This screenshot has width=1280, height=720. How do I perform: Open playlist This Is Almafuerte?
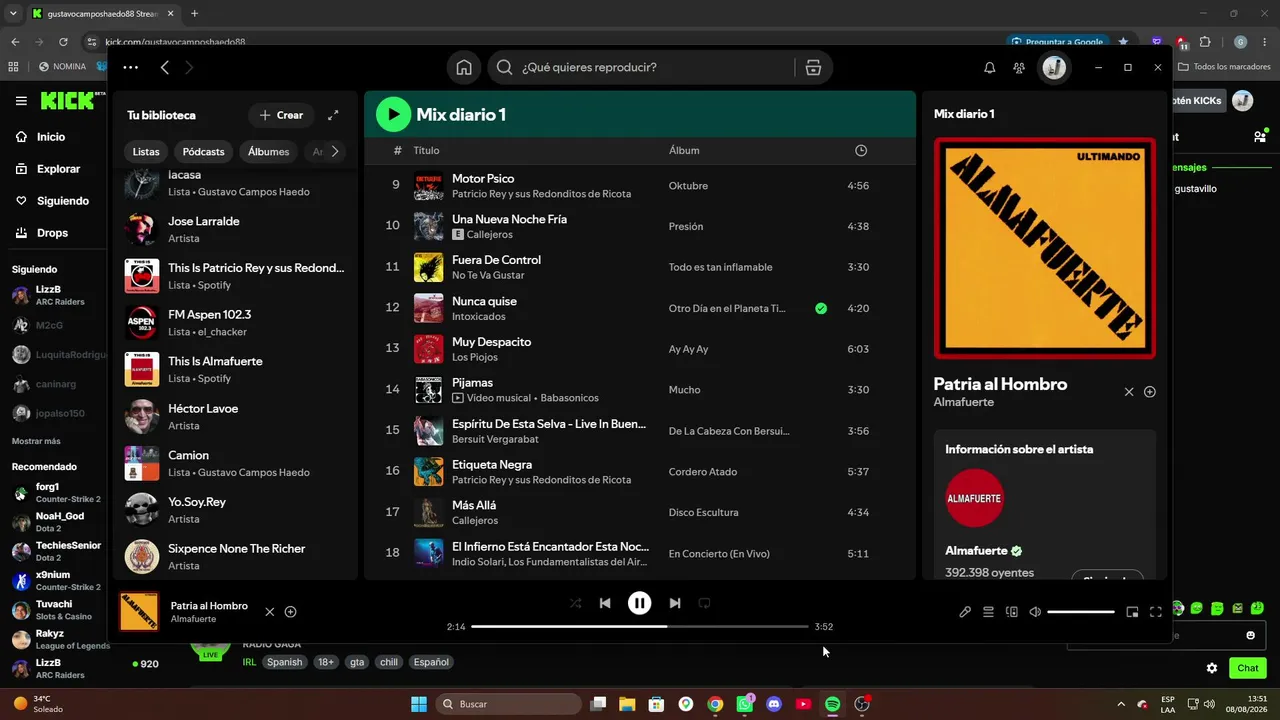235,369
